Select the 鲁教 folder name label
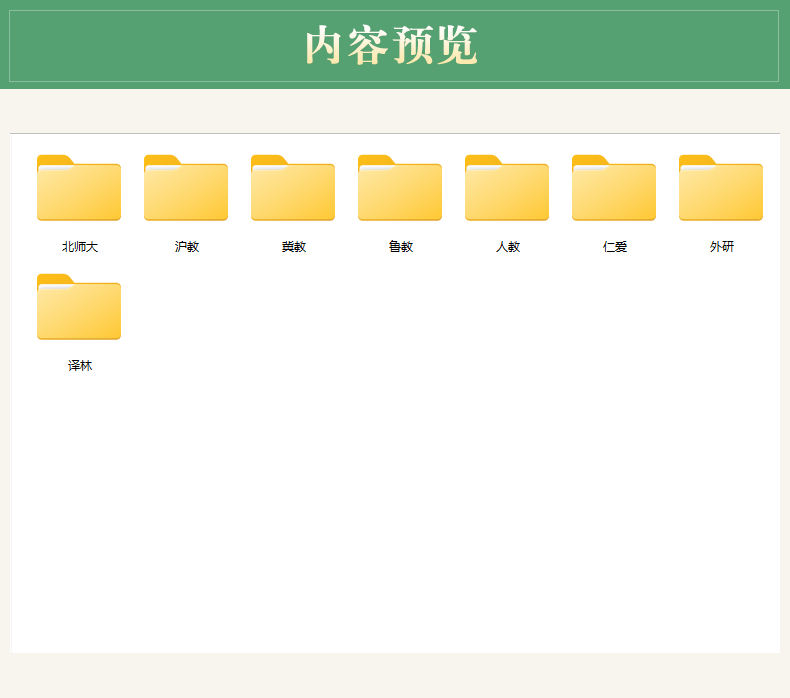 click(401, 246)
